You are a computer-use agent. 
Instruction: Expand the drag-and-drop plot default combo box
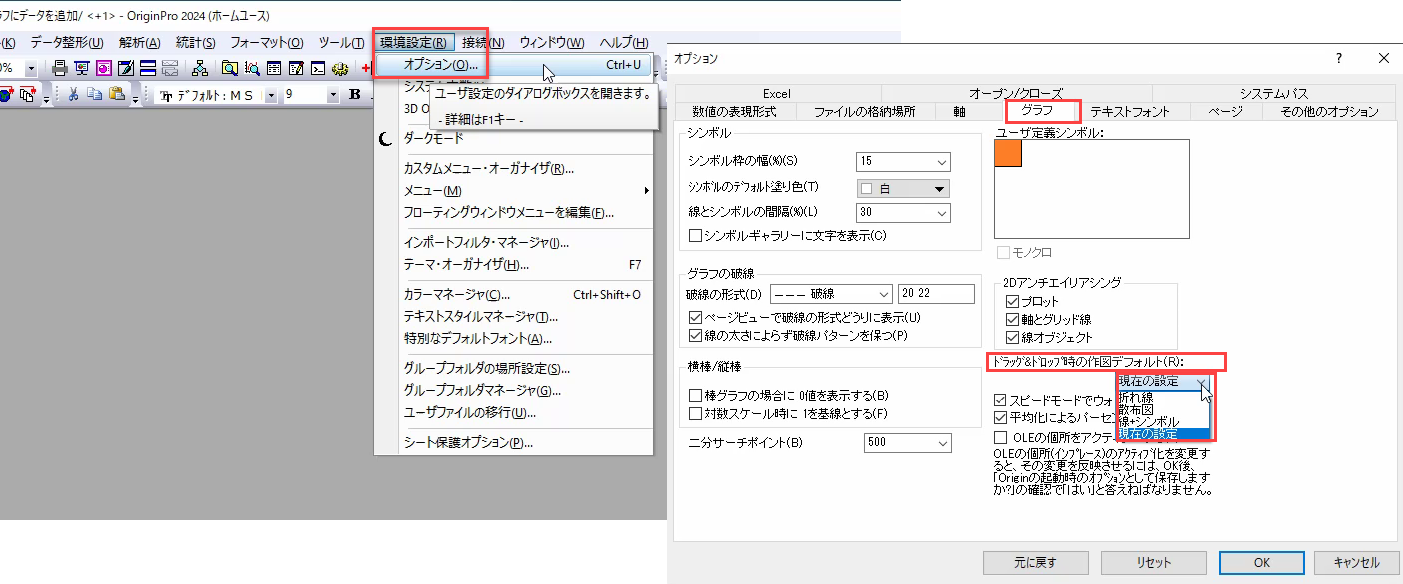[1164, 382]
